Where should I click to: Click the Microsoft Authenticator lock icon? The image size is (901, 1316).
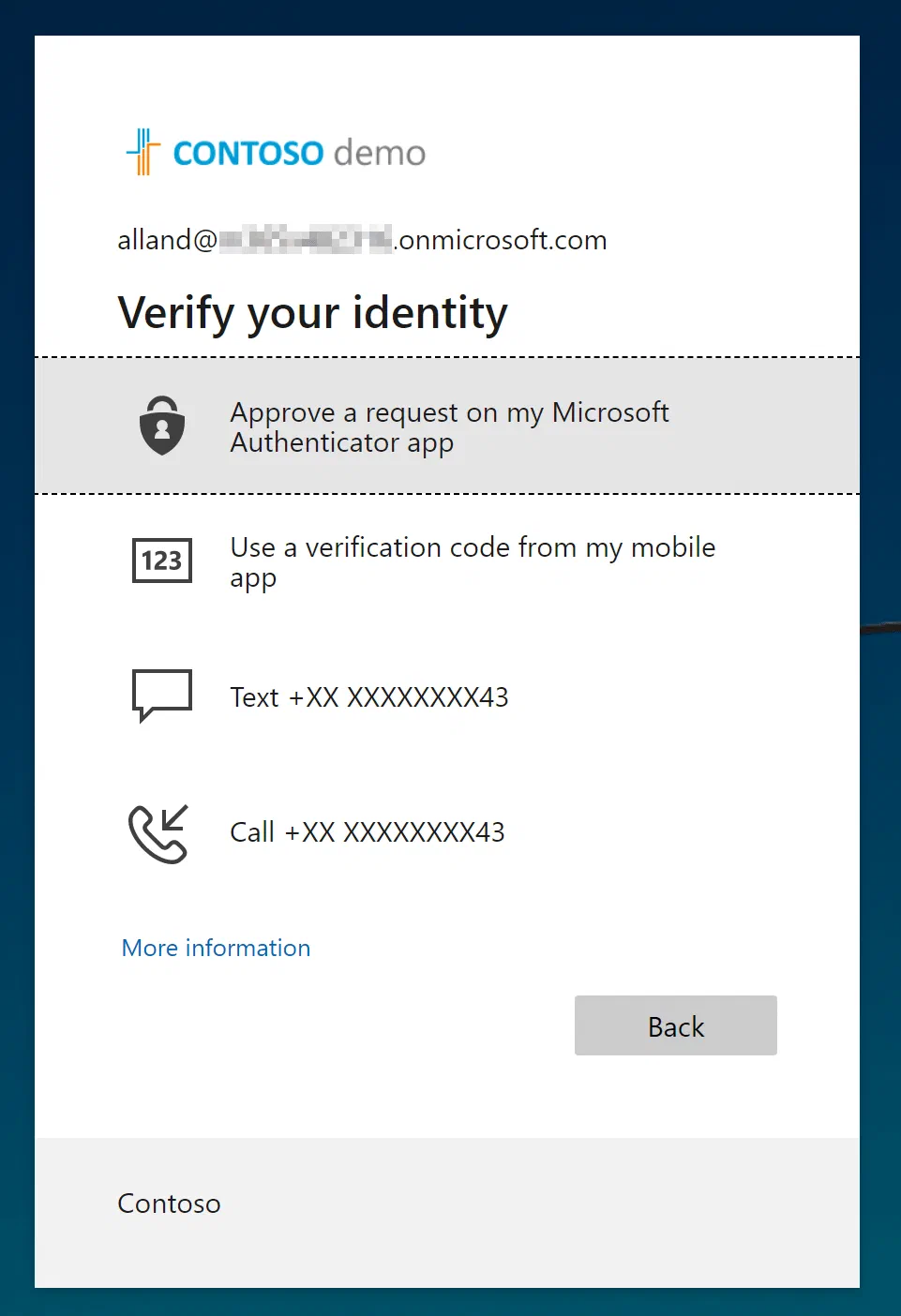pos(162,426)
